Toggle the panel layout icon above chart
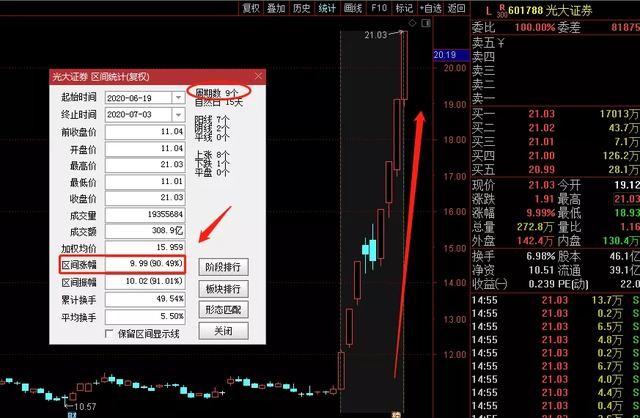640x418 pixels. (x=426, y=23)
